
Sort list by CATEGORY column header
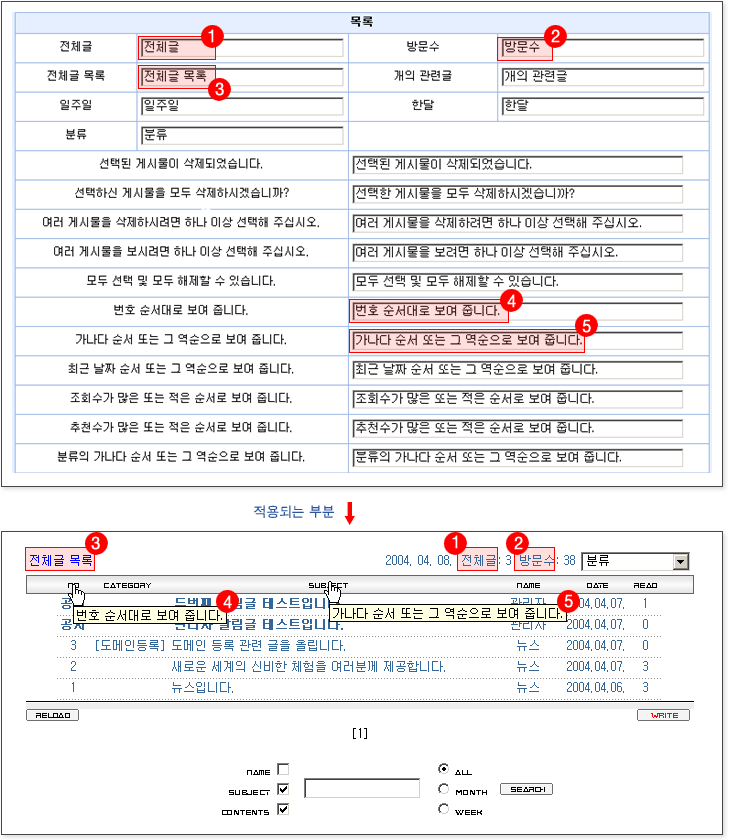127,585
